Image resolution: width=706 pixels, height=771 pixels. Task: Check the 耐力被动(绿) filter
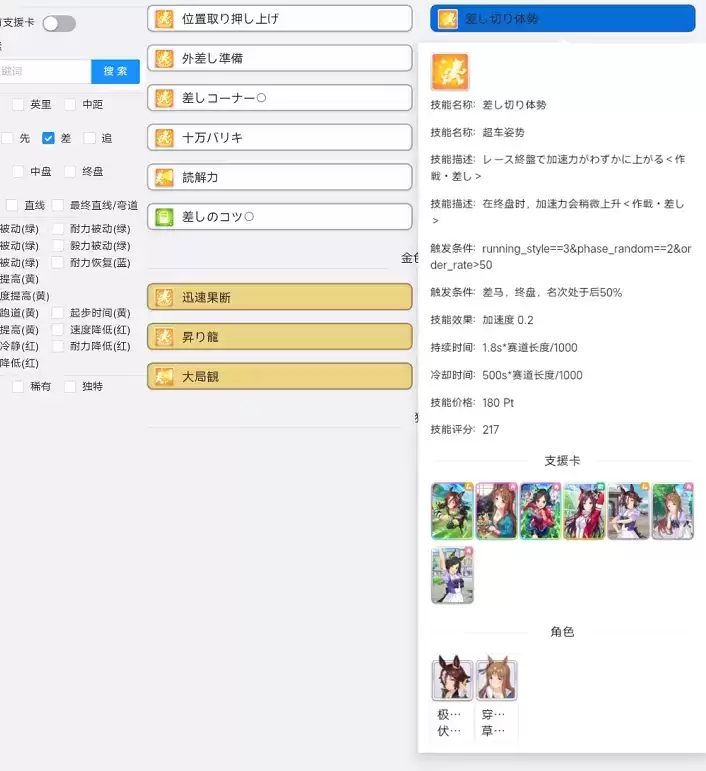click(x=58, y=229)
